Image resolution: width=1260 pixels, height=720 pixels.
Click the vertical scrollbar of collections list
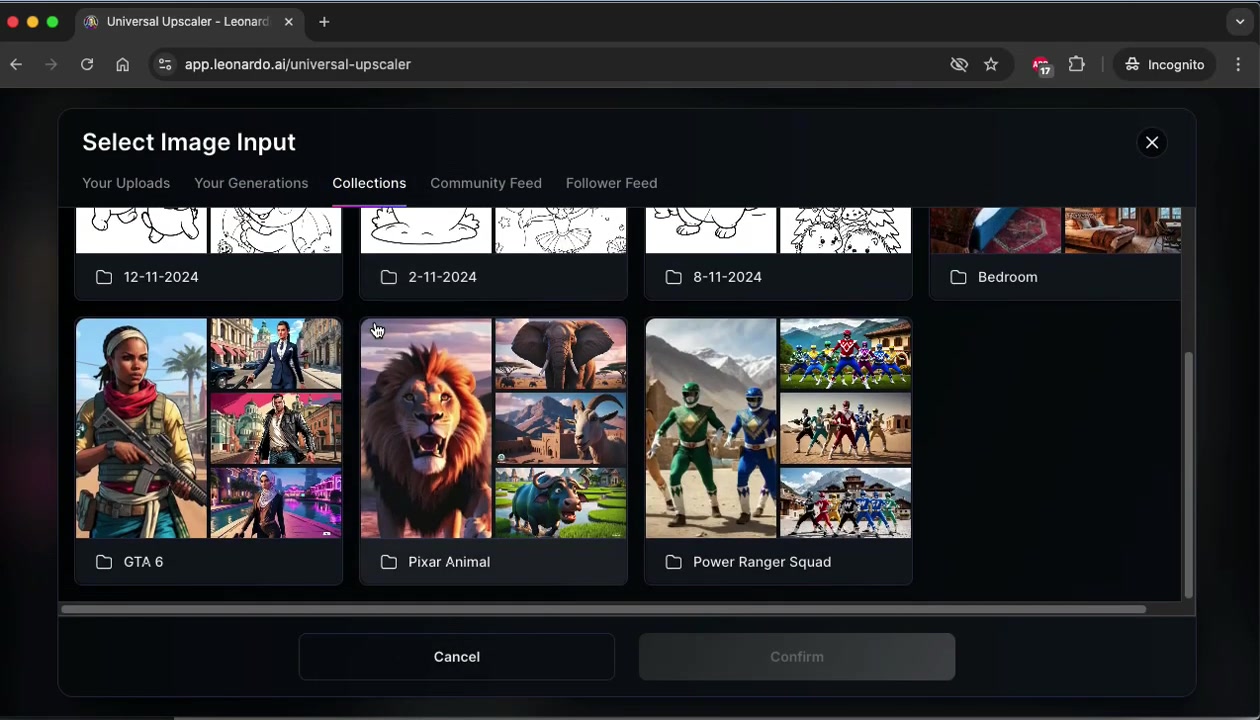point(1188,475)
